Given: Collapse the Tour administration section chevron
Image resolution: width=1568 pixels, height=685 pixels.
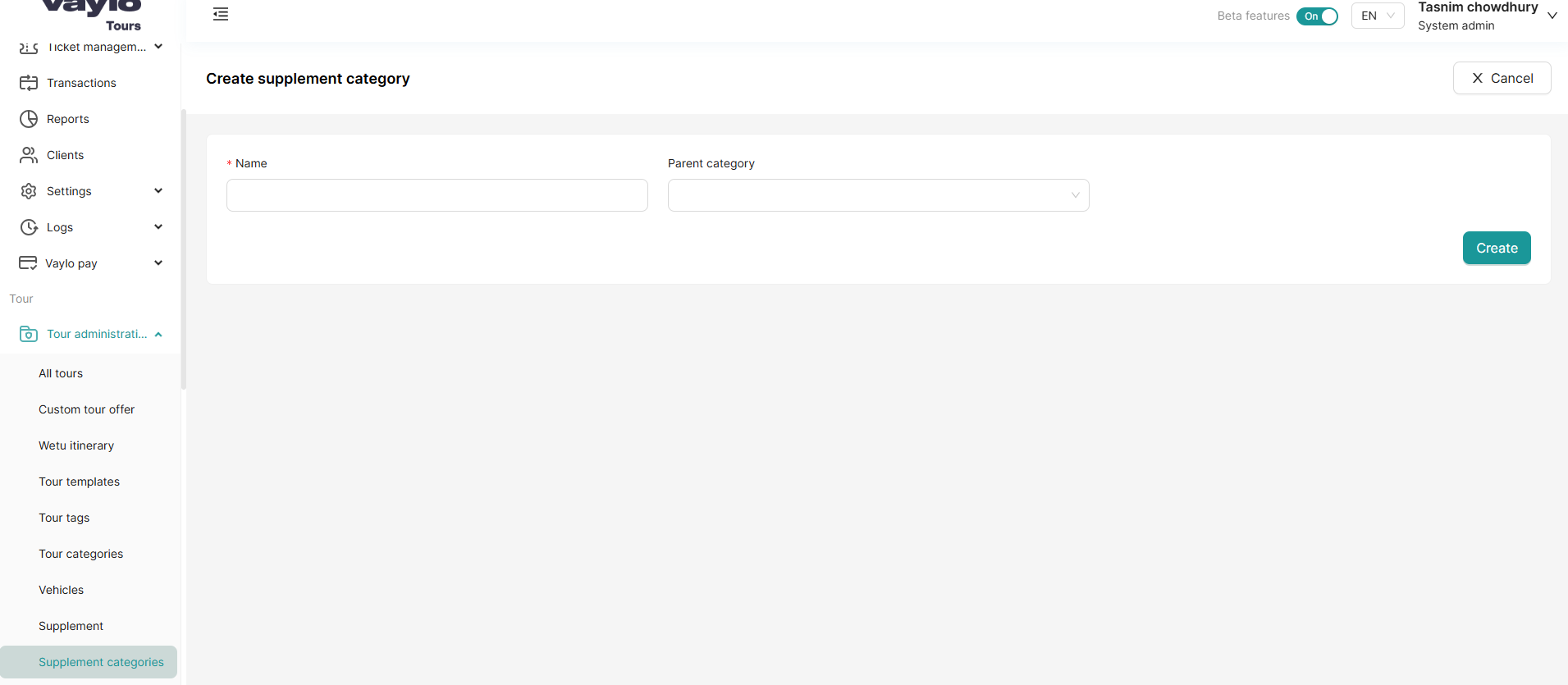Looking at the screenshot, I should [158, 334].
